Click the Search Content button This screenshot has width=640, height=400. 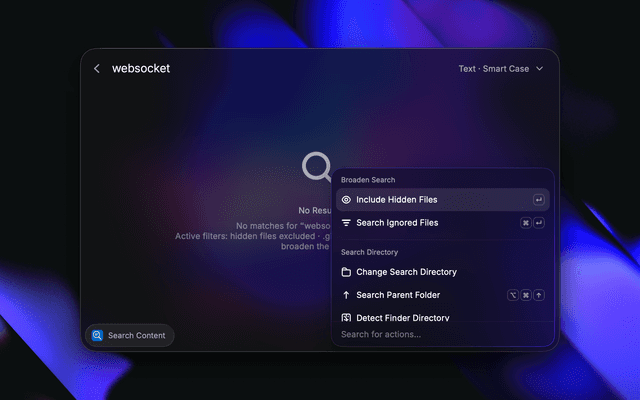[x=130, y=336]
